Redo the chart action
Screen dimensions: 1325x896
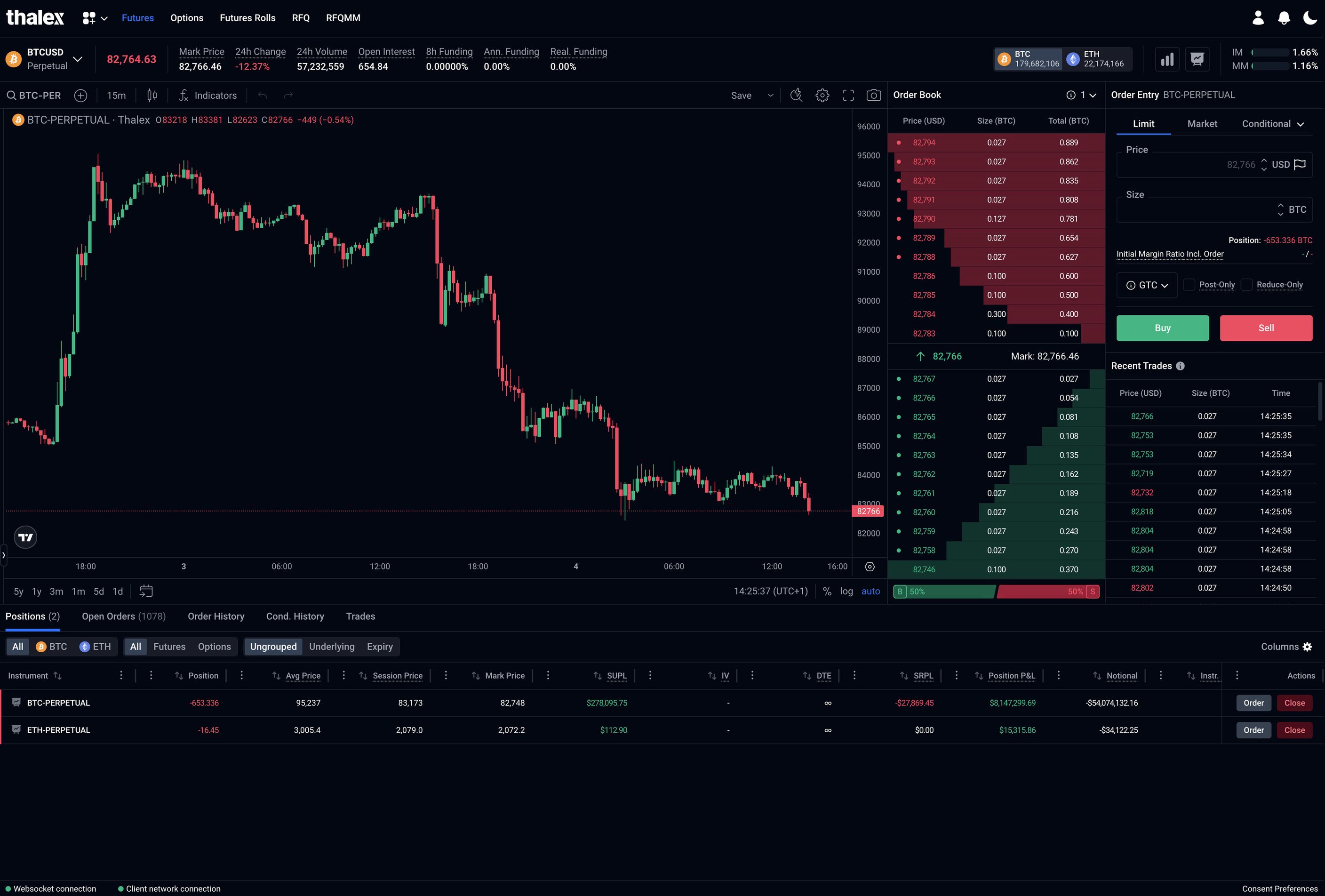click(288, 95)
